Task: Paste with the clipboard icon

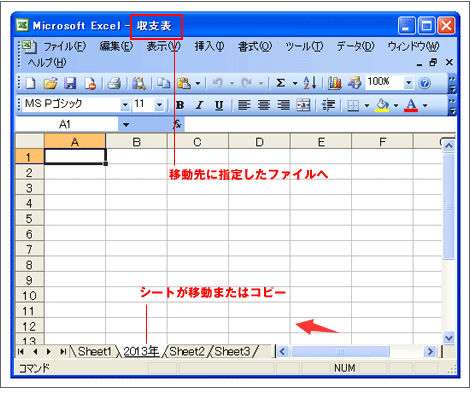Action: point(184,83)
